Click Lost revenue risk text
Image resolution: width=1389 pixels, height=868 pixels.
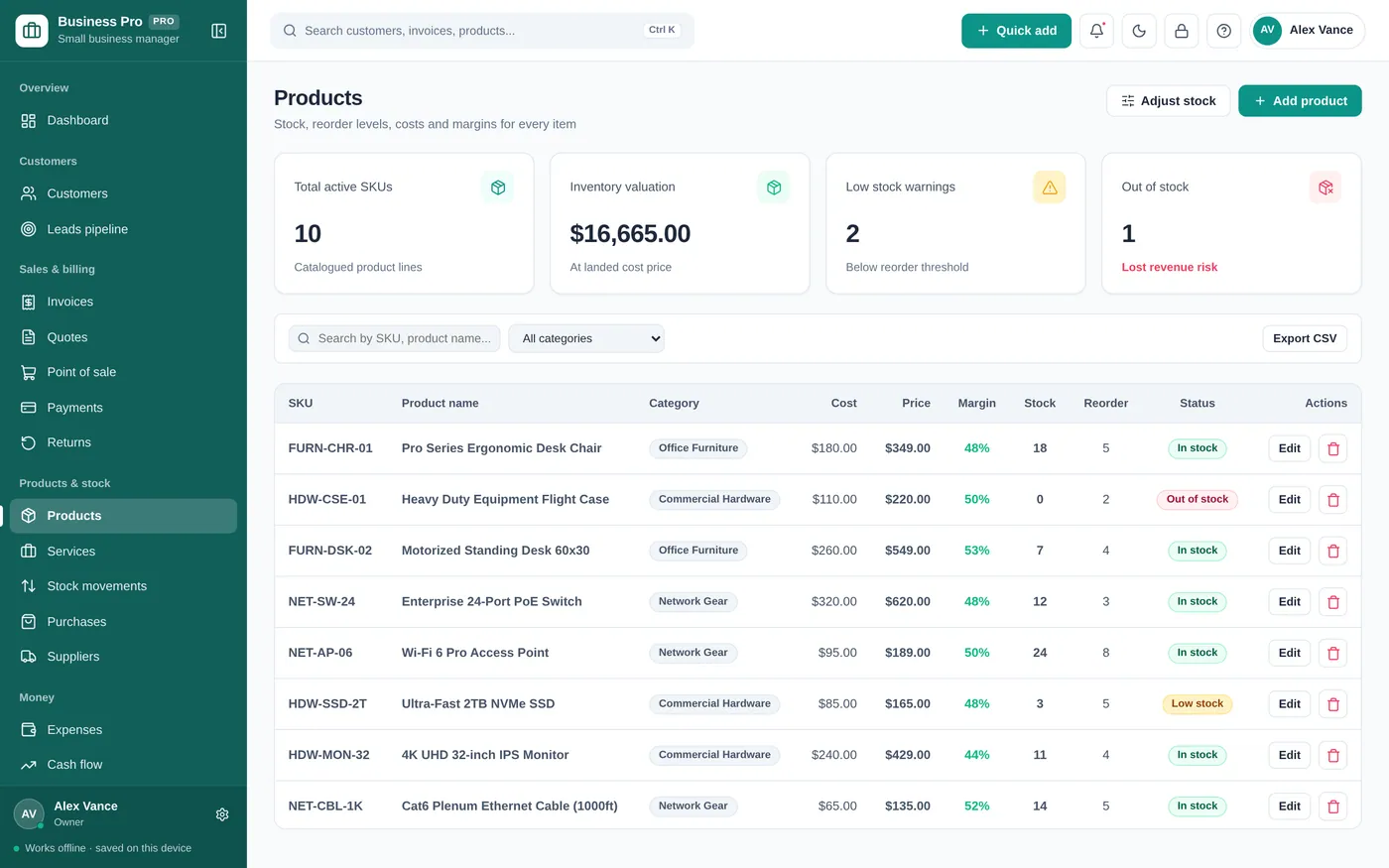pos(1169,267)
